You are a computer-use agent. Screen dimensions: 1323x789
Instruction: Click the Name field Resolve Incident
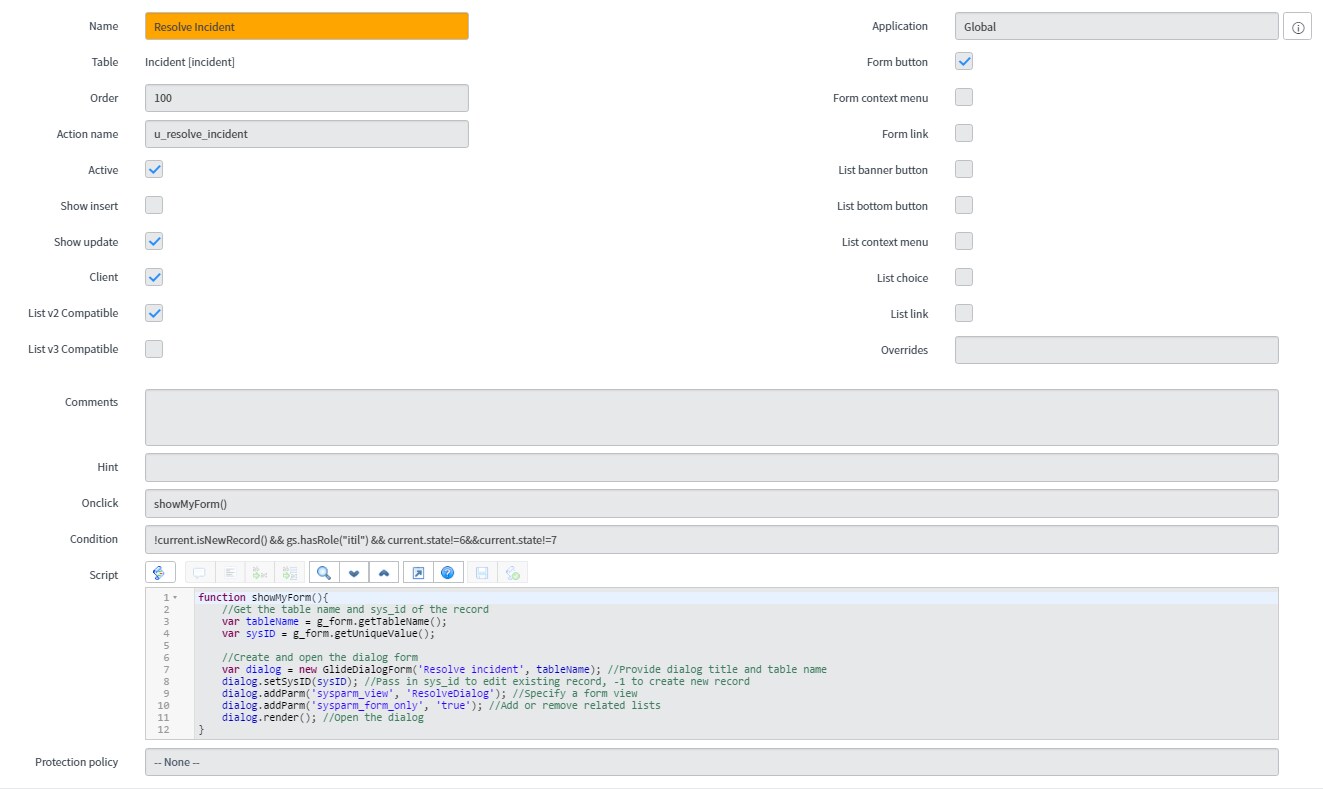(x=307, y=26)
